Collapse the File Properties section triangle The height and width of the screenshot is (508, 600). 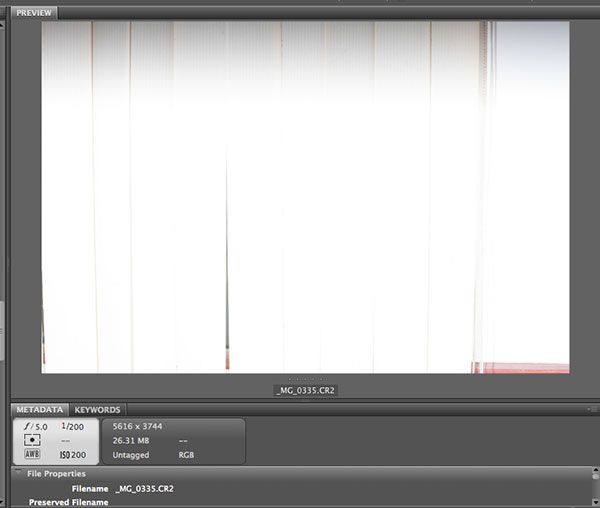(x=19, y=473)
